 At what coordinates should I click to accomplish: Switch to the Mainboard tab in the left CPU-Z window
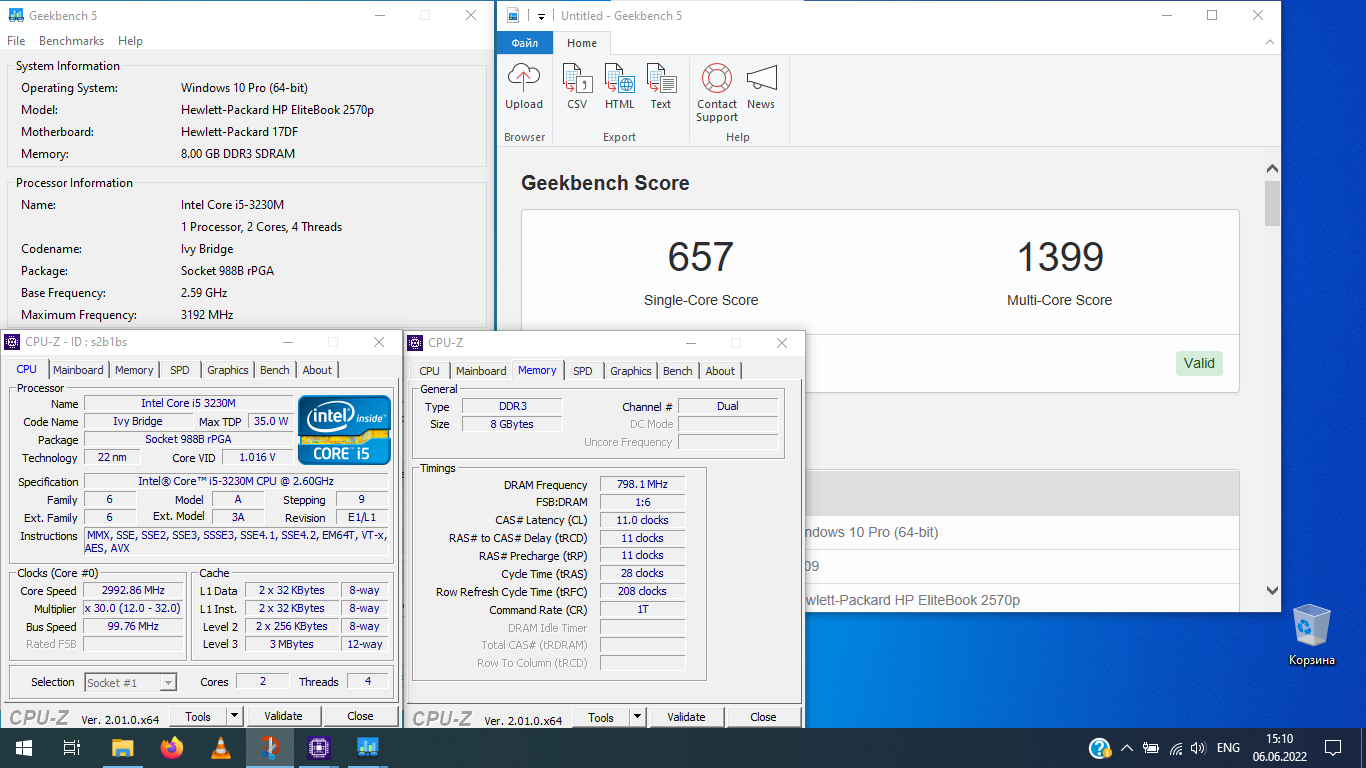(78, 370)
